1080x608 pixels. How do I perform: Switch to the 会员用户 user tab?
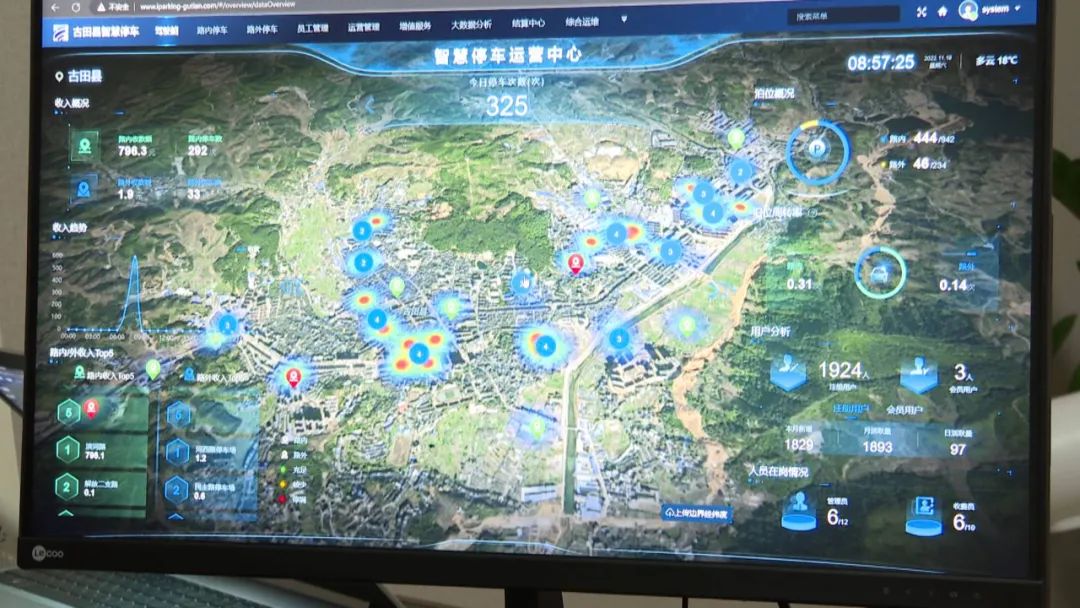[904, 410]
